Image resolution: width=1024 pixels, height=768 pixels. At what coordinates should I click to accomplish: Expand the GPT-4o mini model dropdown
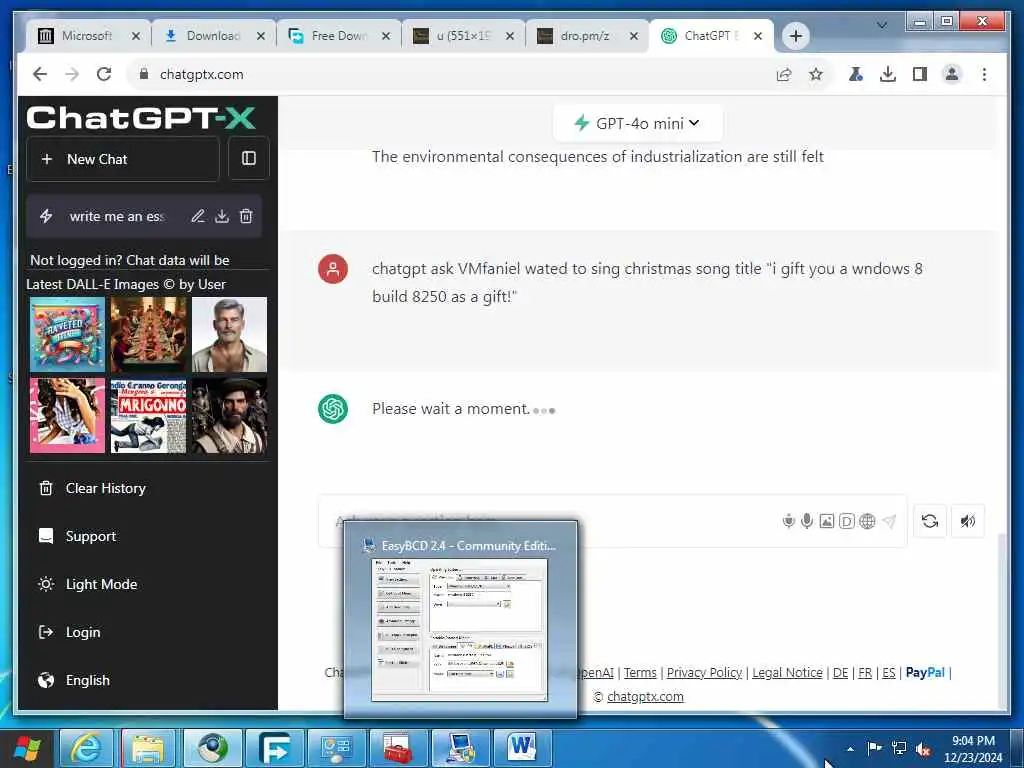(x=637, y=123)
